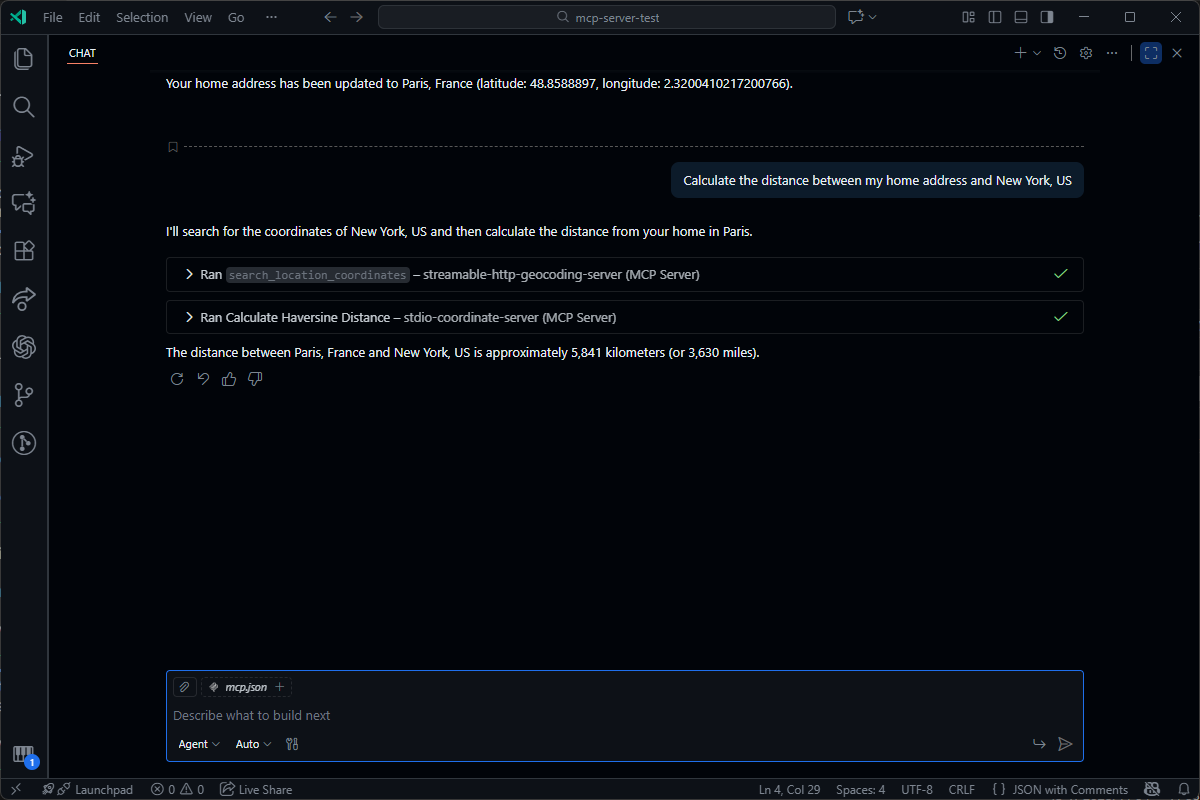This screenshot has width=1200, height=800.
Task: Click the thumbs up feedback icon
Action: (x=229, y=379)
